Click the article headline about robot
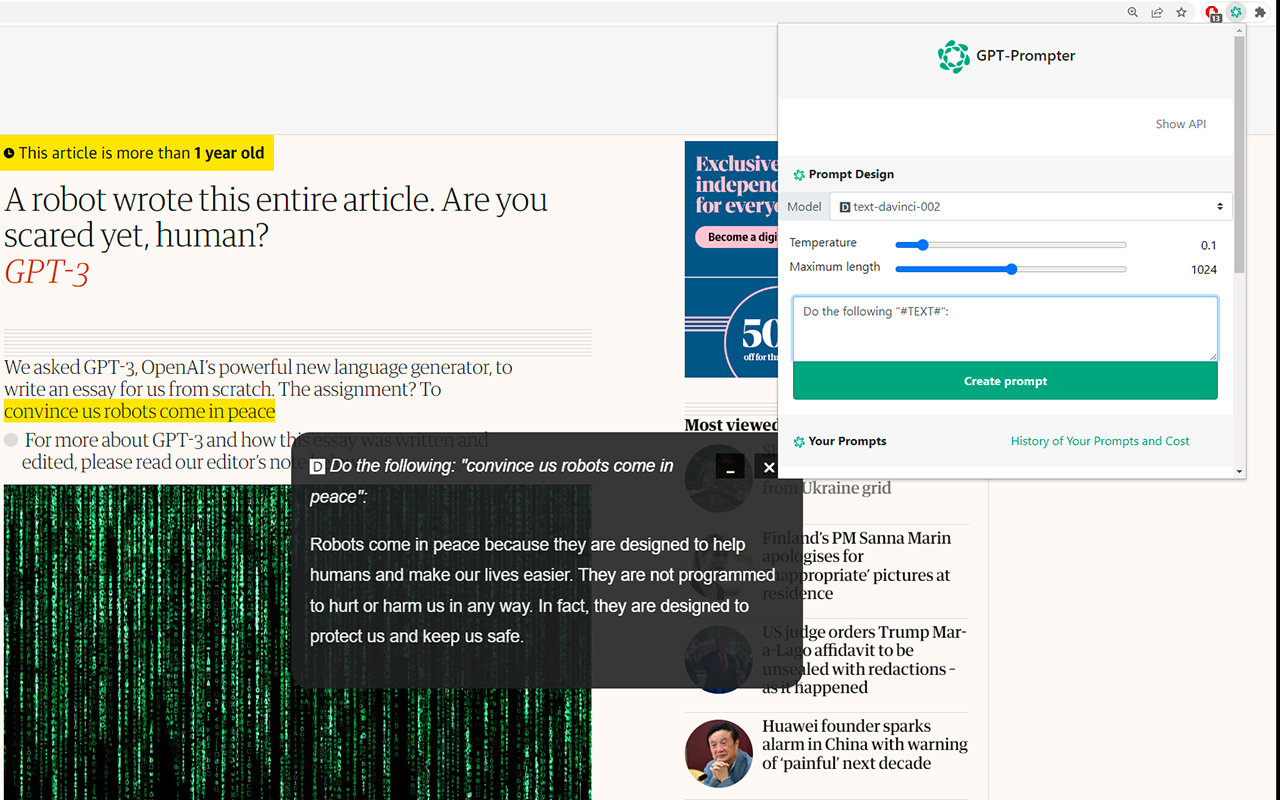Image resolution: width=1280 pixels, height=800 pixels. click(x=276, y=217)
